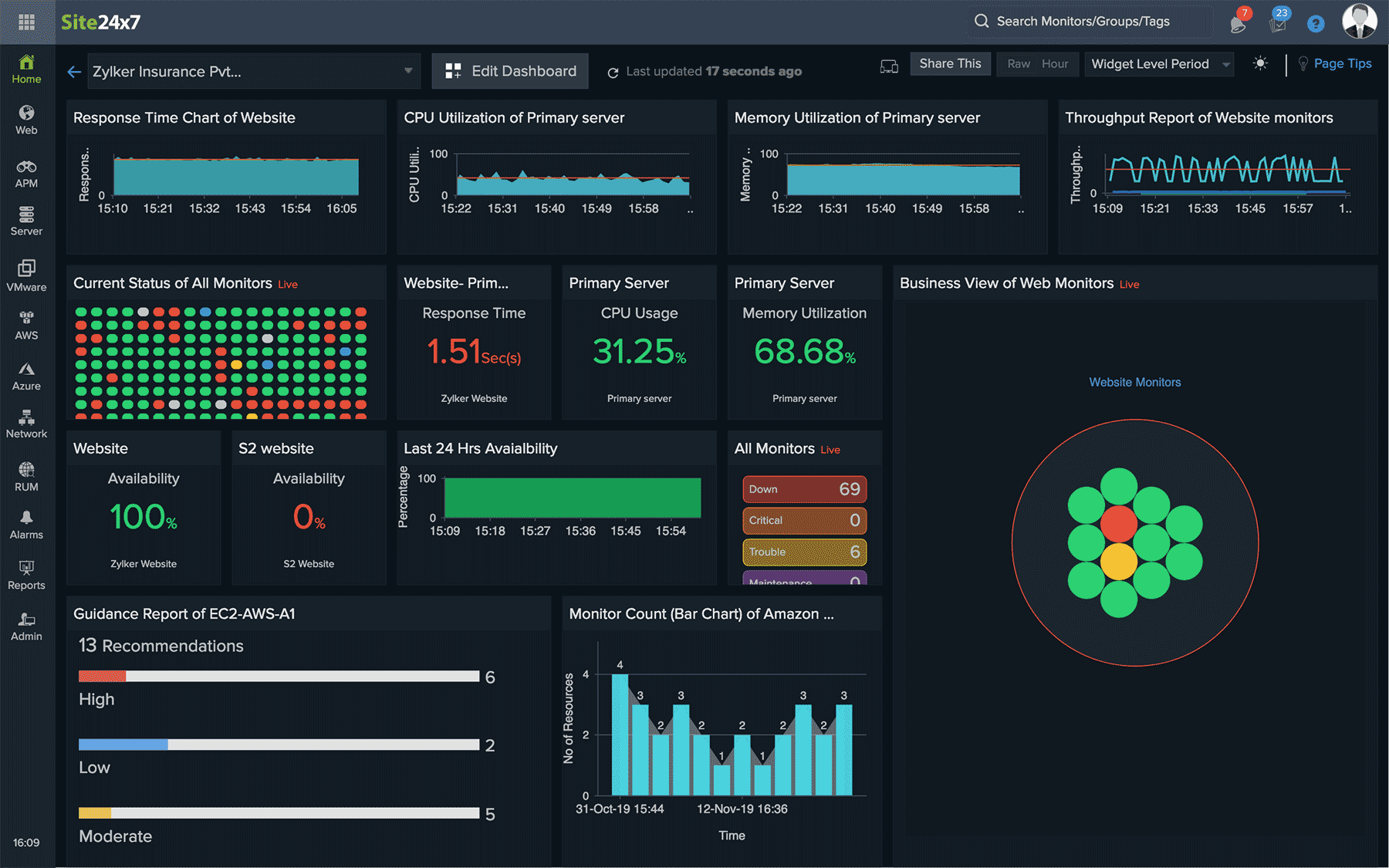Click Guidance Report of EC2-AWS-A1 title
Viewport: 1389px width, 868px height.
tap(184, 614)
